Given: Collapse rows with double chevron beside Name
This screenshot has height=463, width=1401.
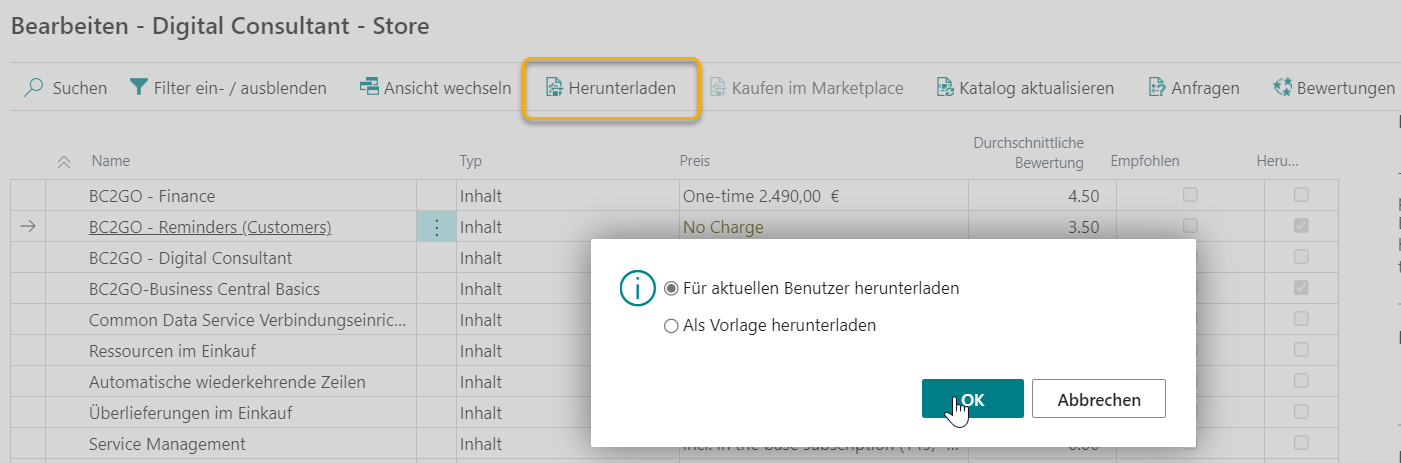Looking at the screenshot, I should point(65,161).
